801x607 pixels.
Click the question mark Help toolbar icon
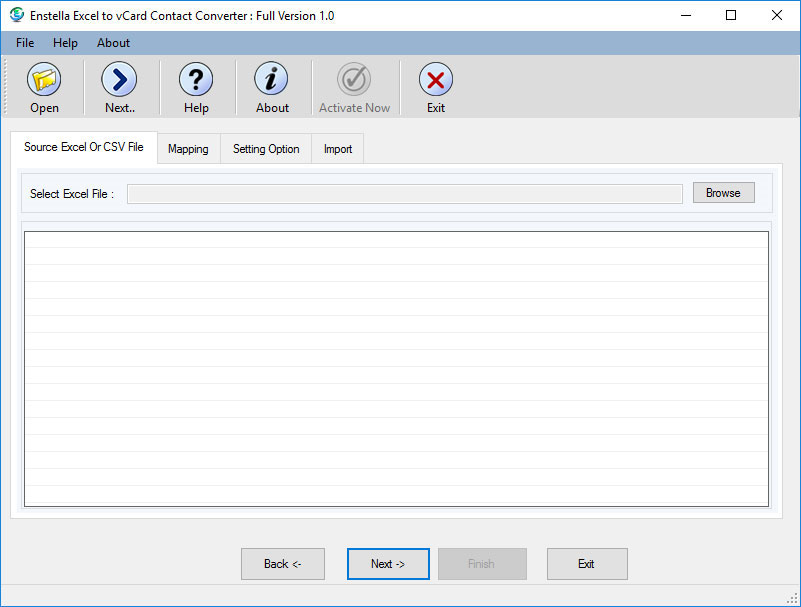(196, 80)
